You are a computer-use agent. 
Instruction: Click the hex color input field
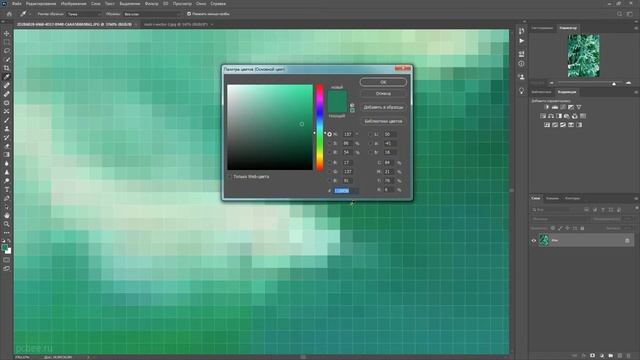[x=345, y=191]
